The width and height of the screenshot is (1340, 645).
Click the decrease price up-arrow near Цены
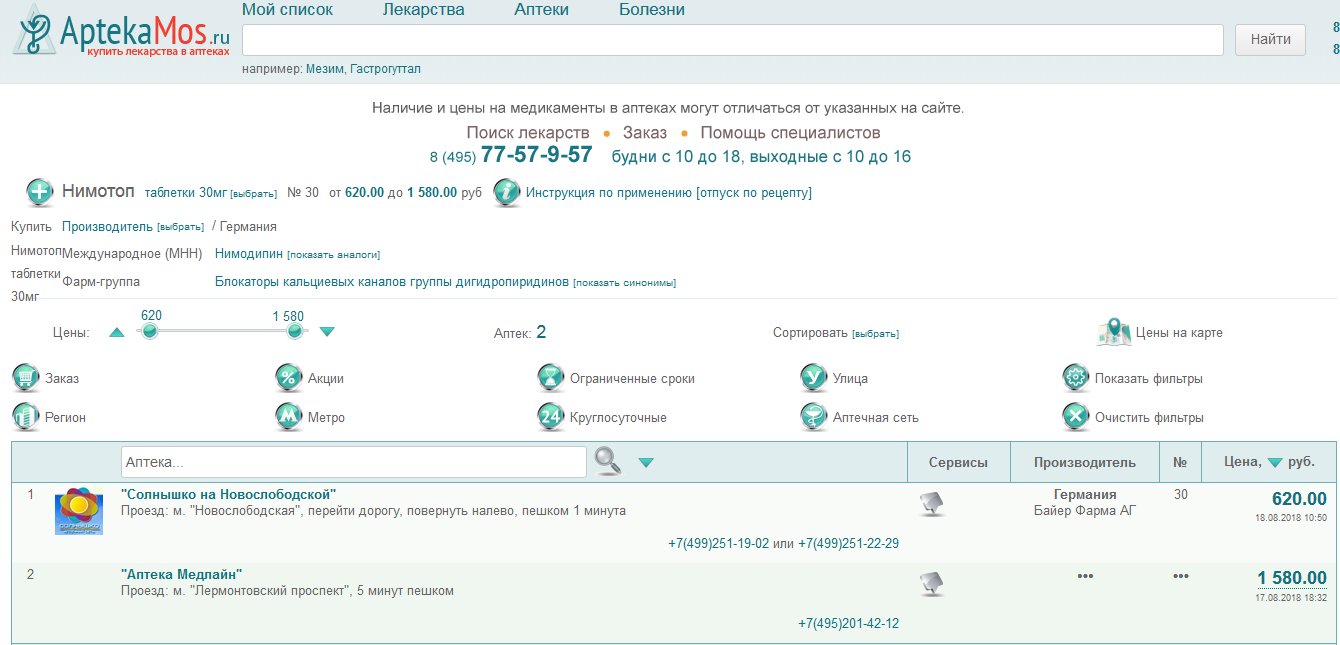[117, 333]
